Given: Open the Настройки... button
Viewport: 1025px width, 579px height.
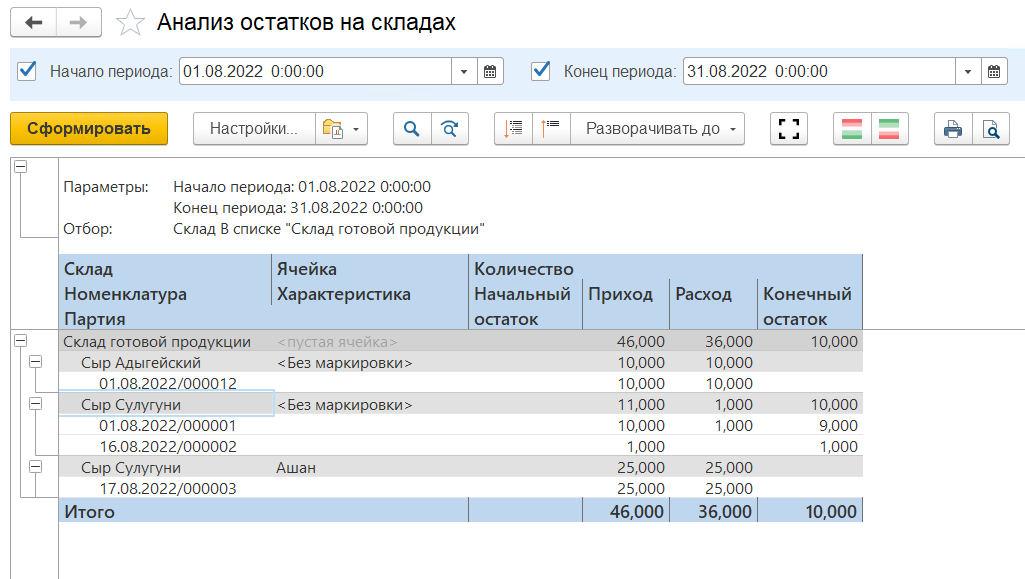Looking at the screenshot, I should 254,128.
